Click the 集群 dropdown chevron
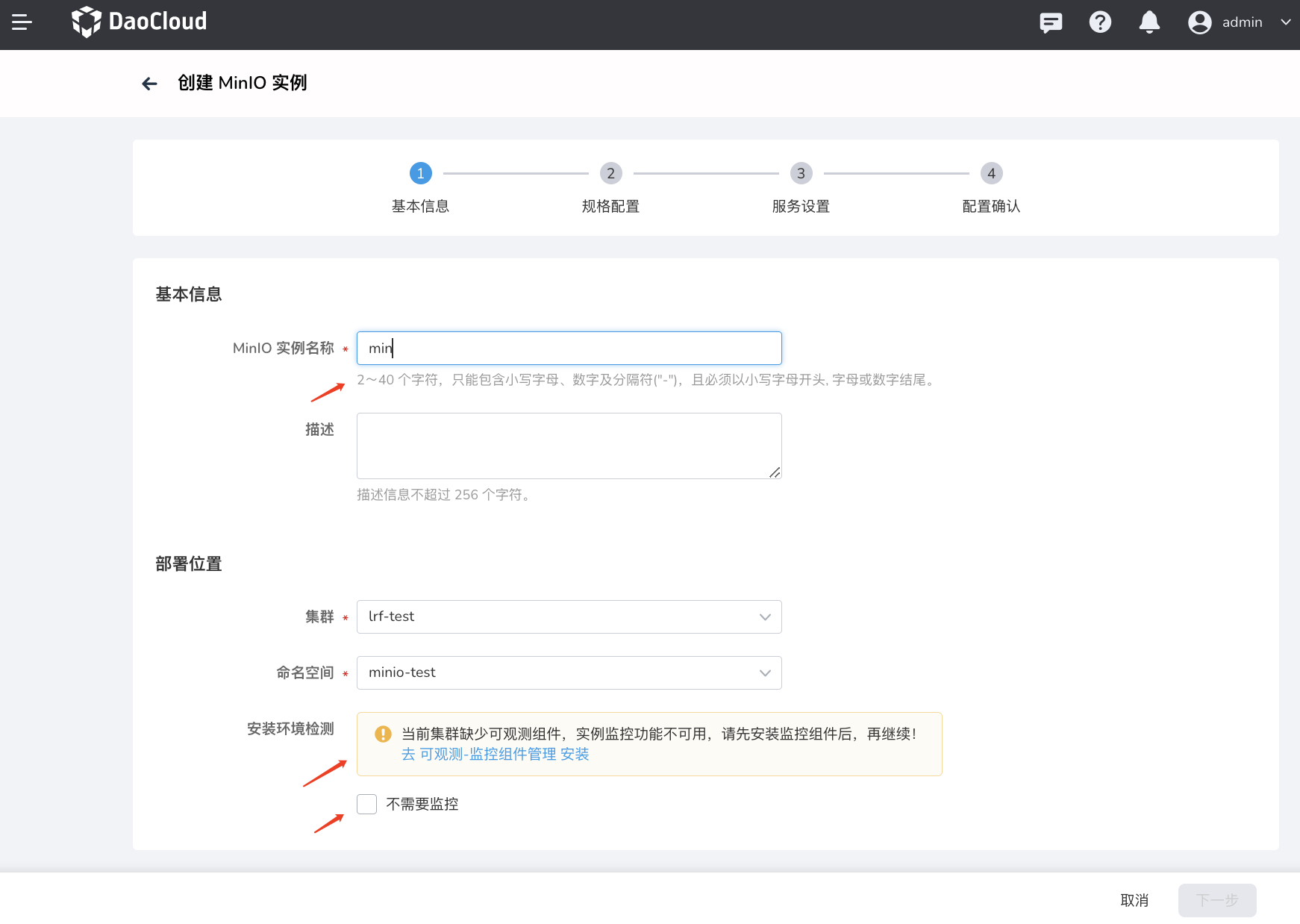This screenshot has height=924, width=1300. tap(765, 617)
